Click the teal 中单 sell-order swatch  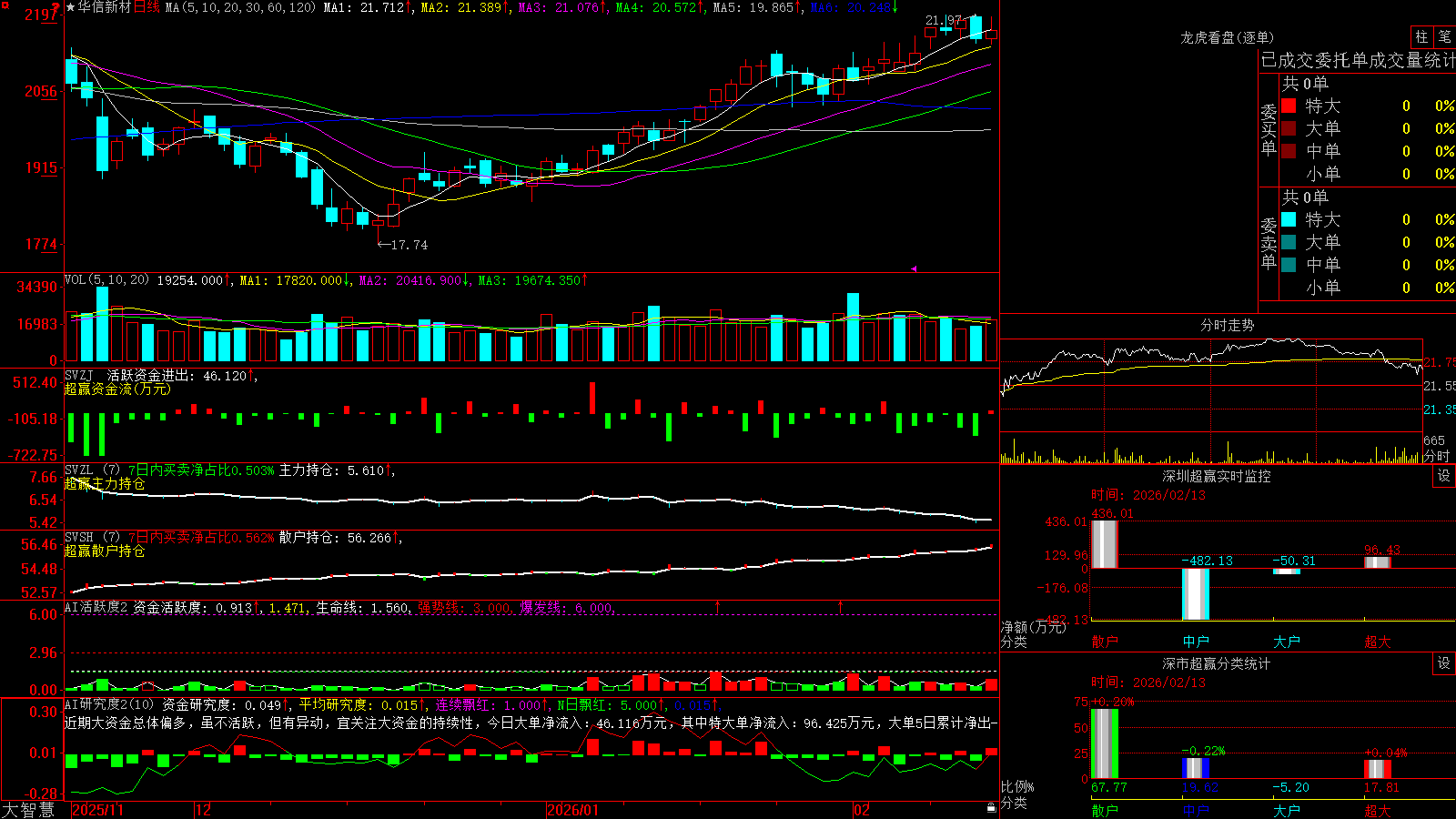(x=1289, y=265)
